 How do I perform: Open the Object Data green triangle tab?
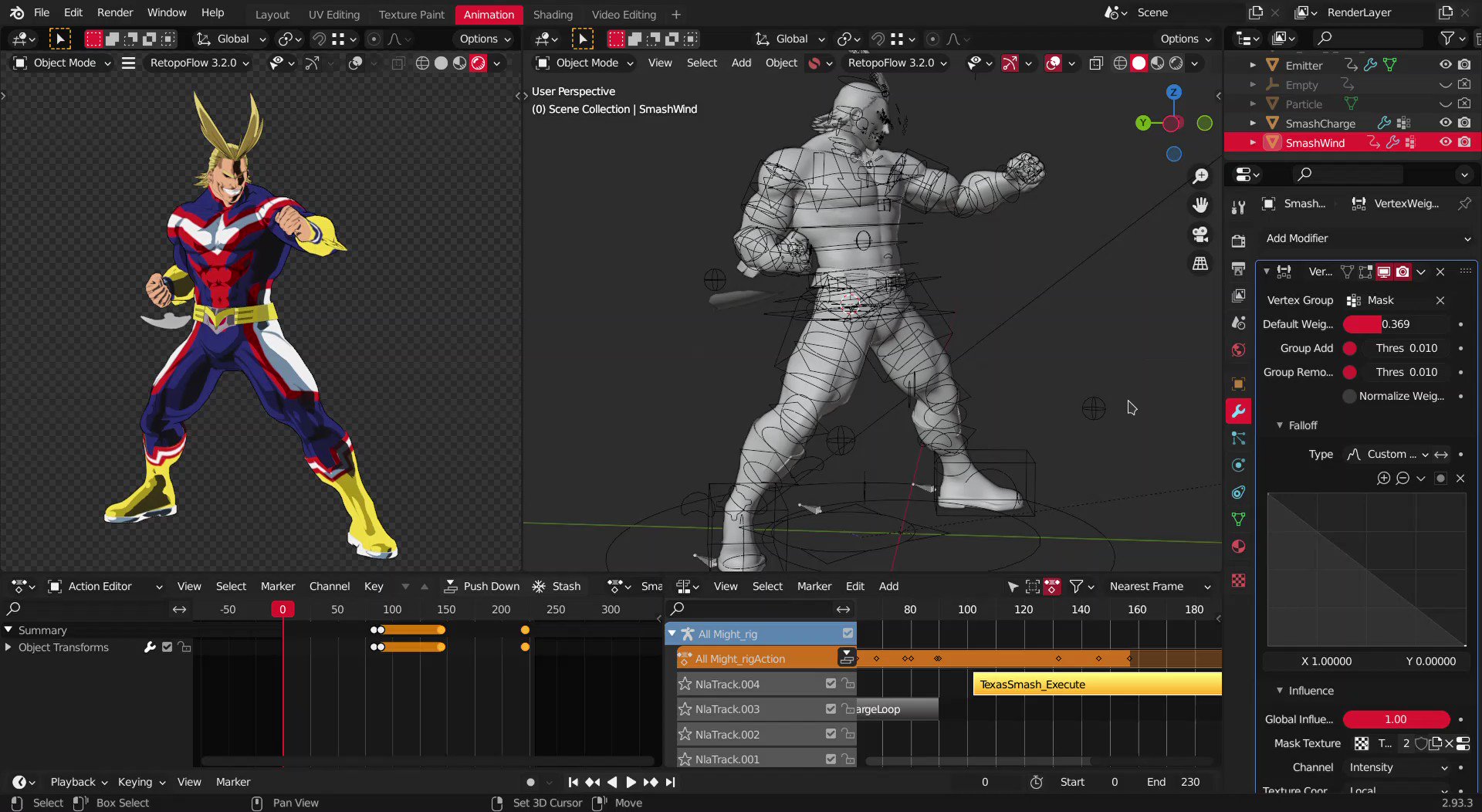coord(1238,519)
